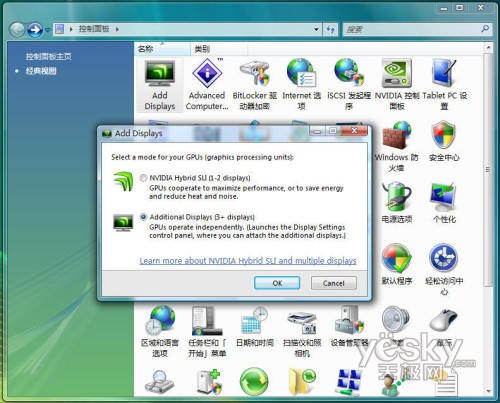The image size is (500, 403).
Task: Select NVIDIA Hybrid SLI radio button
Action: point(143,178)
